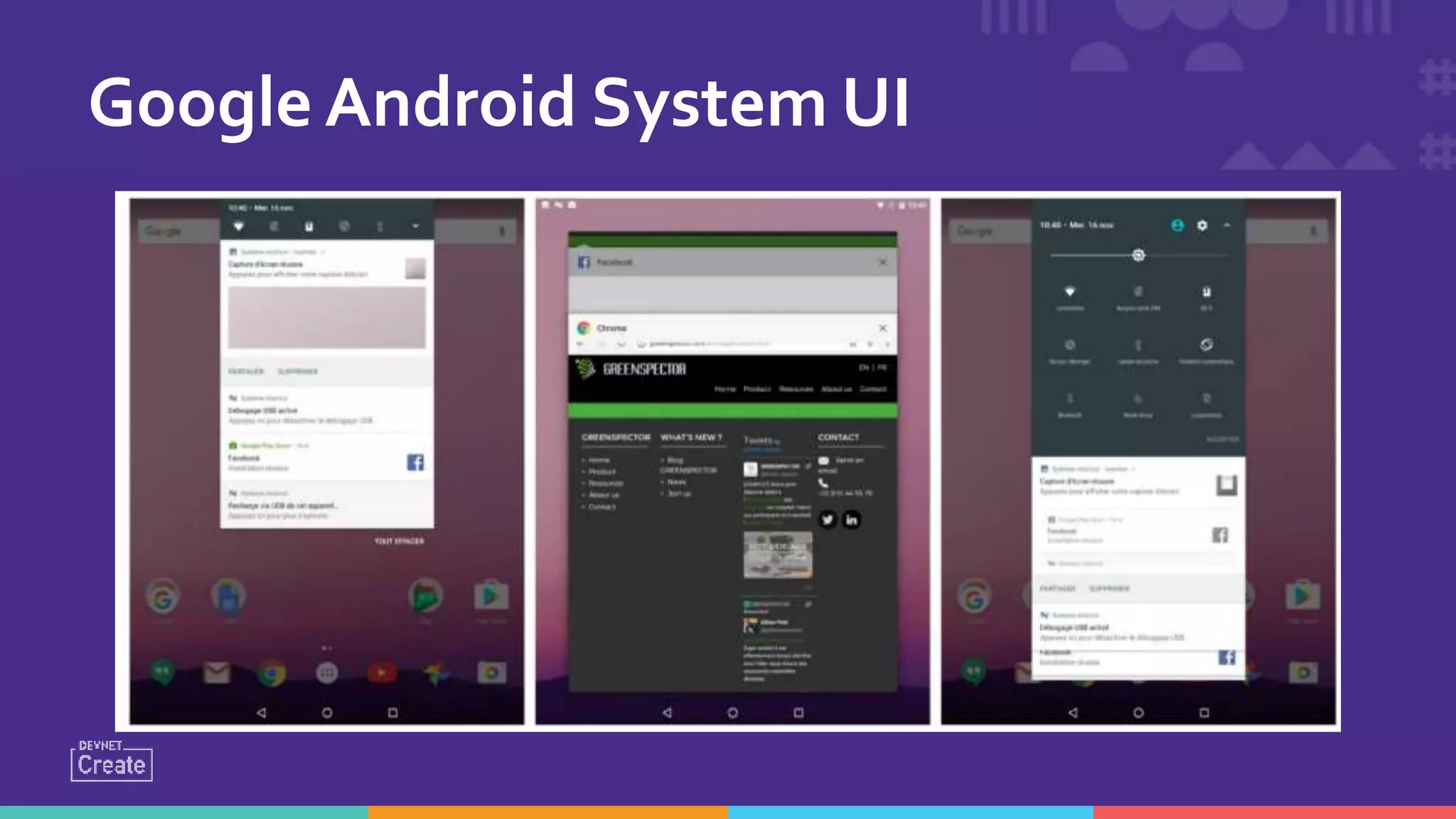
Task: Expand screenshot notification header in right panel
Action: click(x=1088, y=469)
